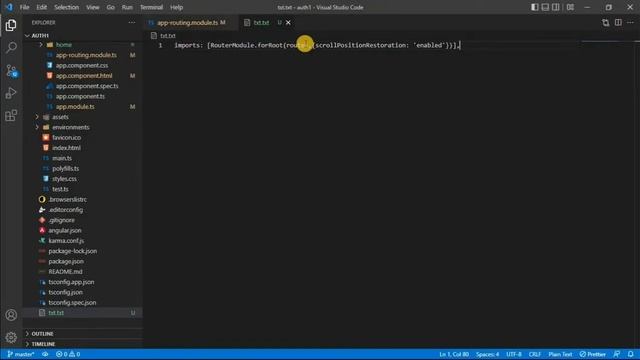Expand the environments folder
Viewport: 640px width, 360px height.
(71, 127)
